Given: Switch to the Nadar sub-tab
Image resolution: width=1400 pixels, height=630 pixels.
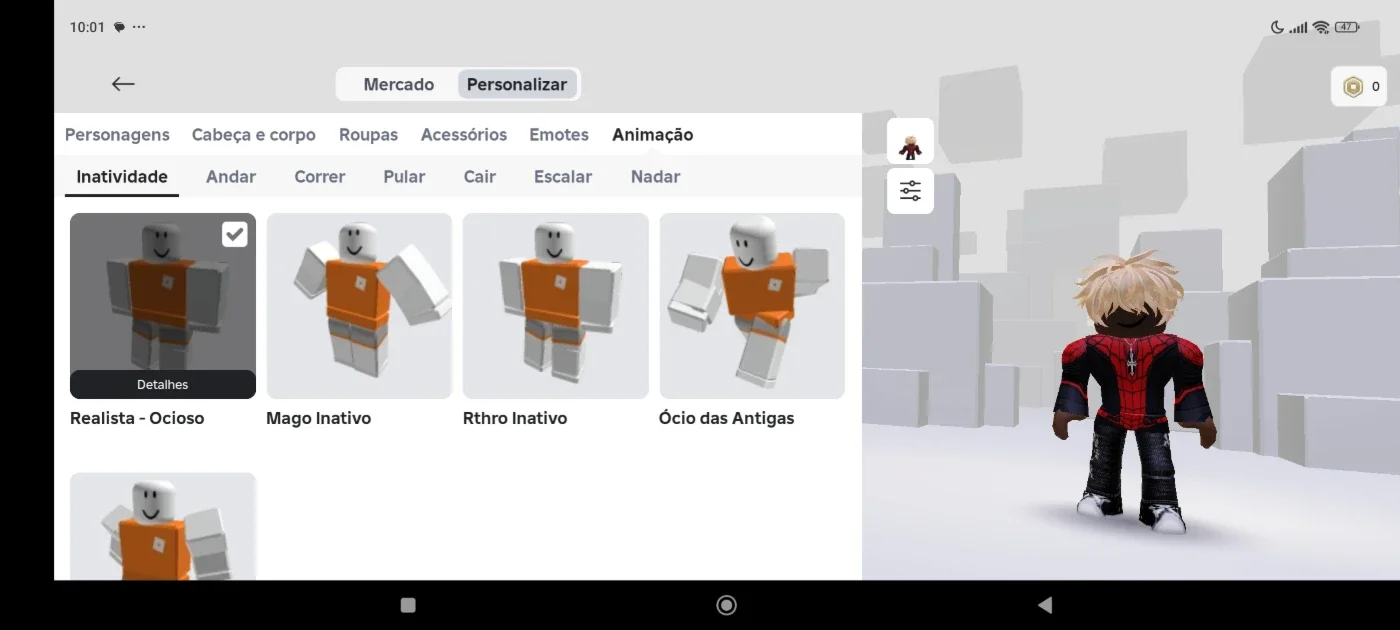Looking at the screenshot, I should [x=656, y=177].
